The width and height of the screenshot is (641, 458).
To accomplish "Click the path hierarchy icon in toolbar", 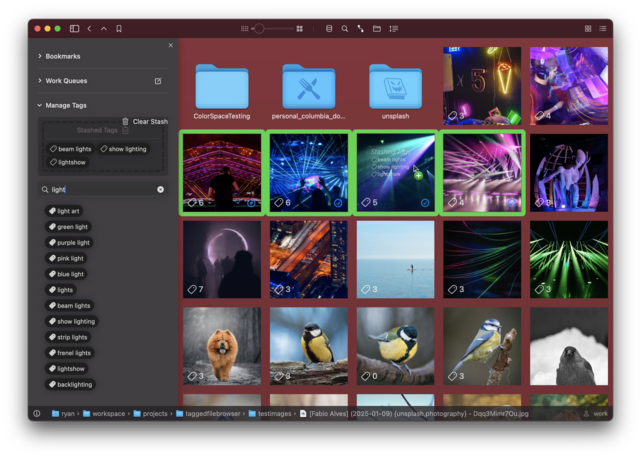I will [361, 29].
